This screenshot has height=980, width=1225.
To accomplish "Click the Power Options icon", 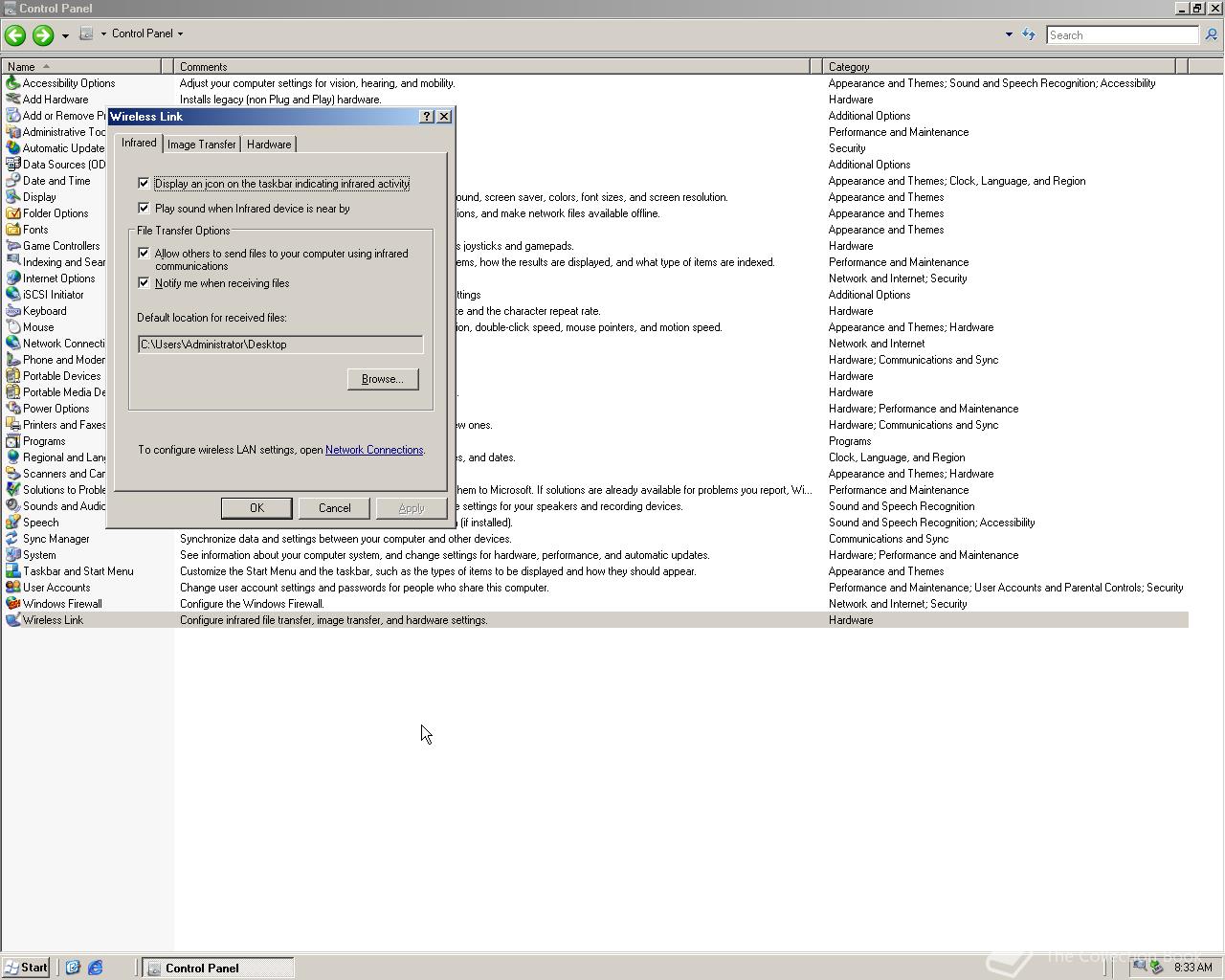I will point(12,409).
